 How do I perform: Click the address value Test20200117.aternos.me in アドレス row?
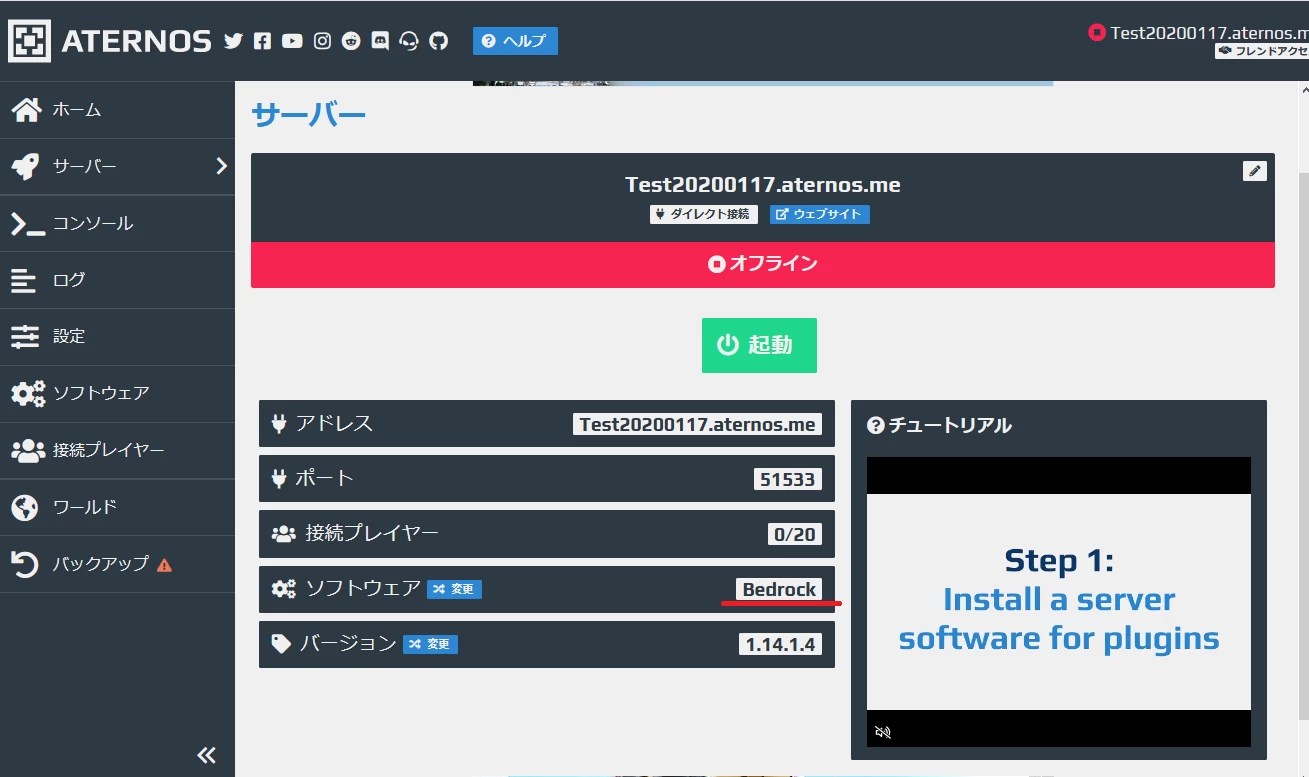pyautogui.click(x=697, y=424)
